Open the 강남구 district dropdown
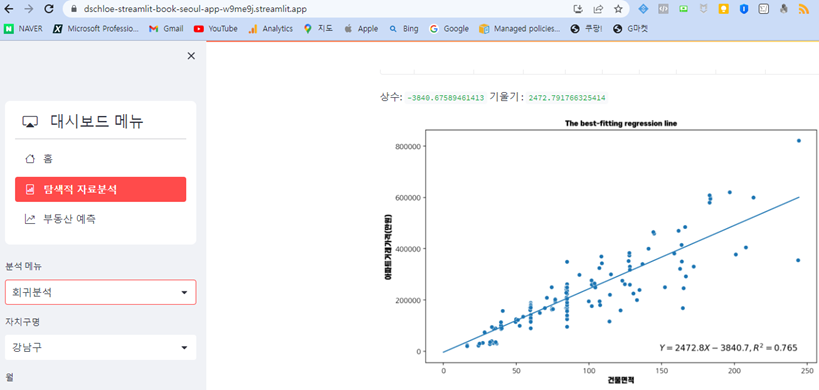819x390 pixels. 100,347
